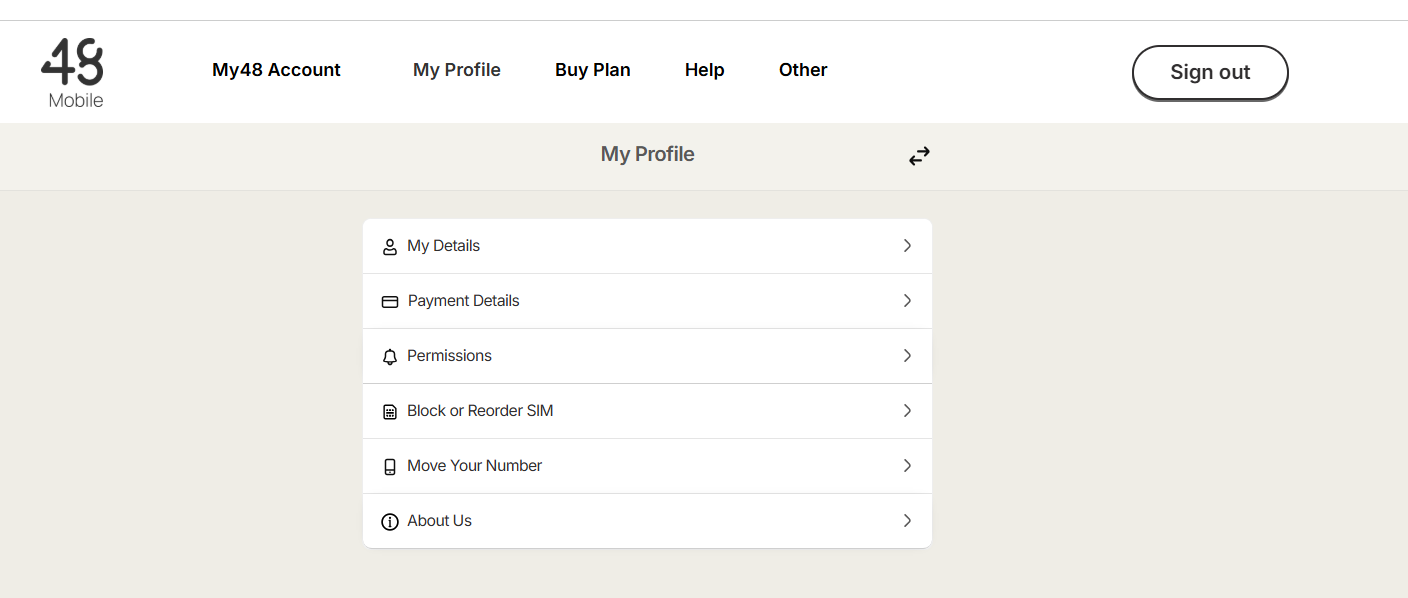1408x598 pixels.
Task: Click the info icon next to About Us
Action: coord(390,522)
